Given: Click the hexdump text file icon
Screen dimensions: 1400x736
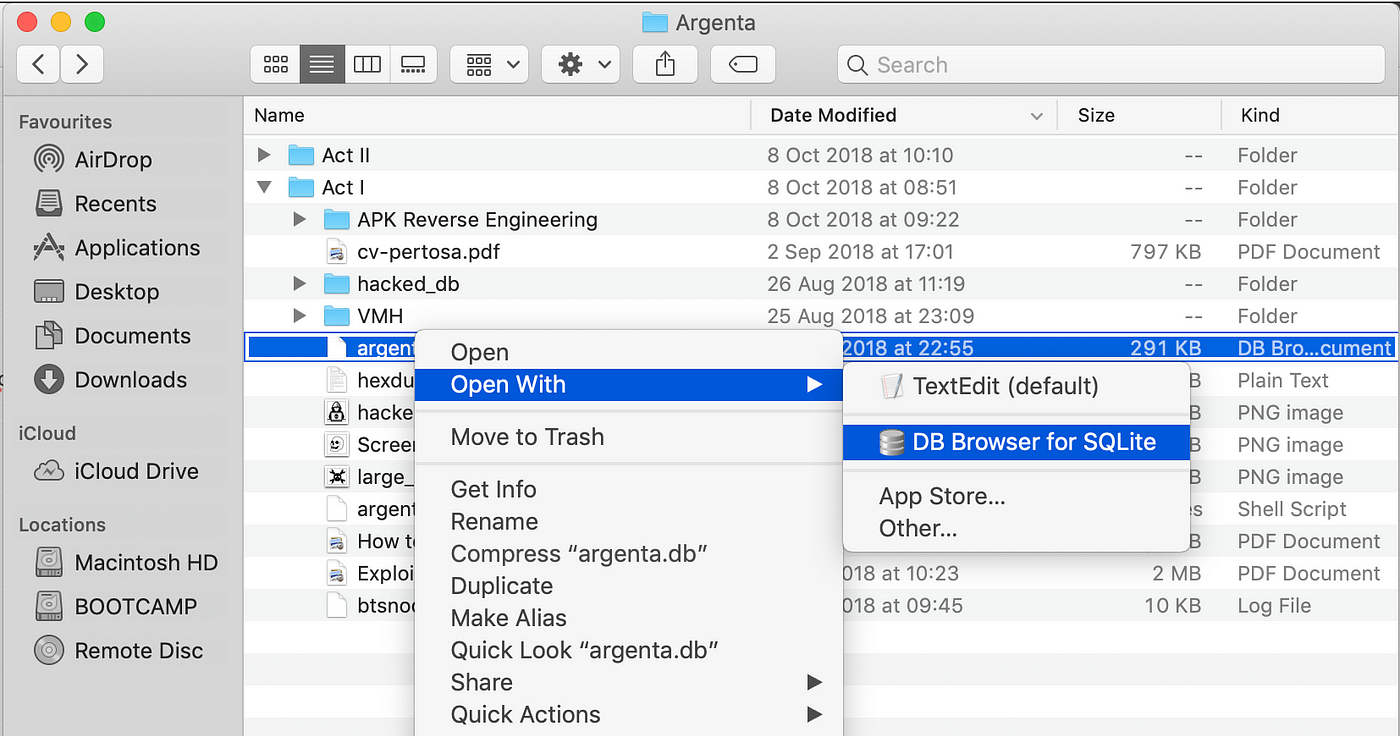Looking at the screenshot, I should point(336,380).
